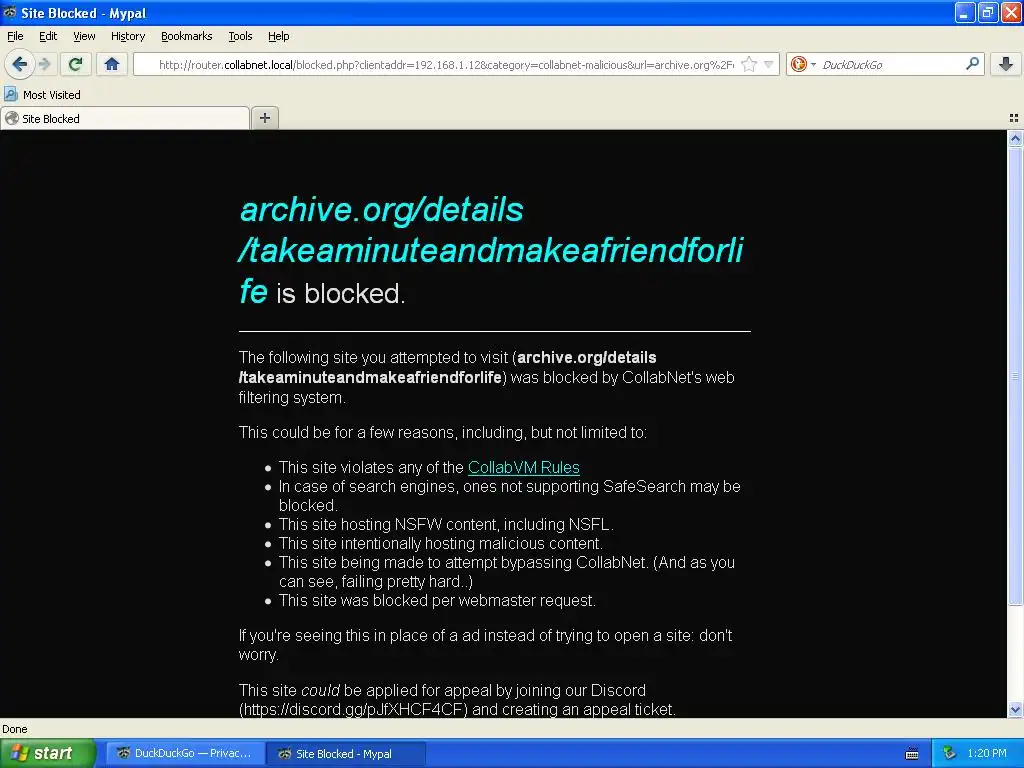
Task: Go back to the previous page
Action: coord(20,64)
